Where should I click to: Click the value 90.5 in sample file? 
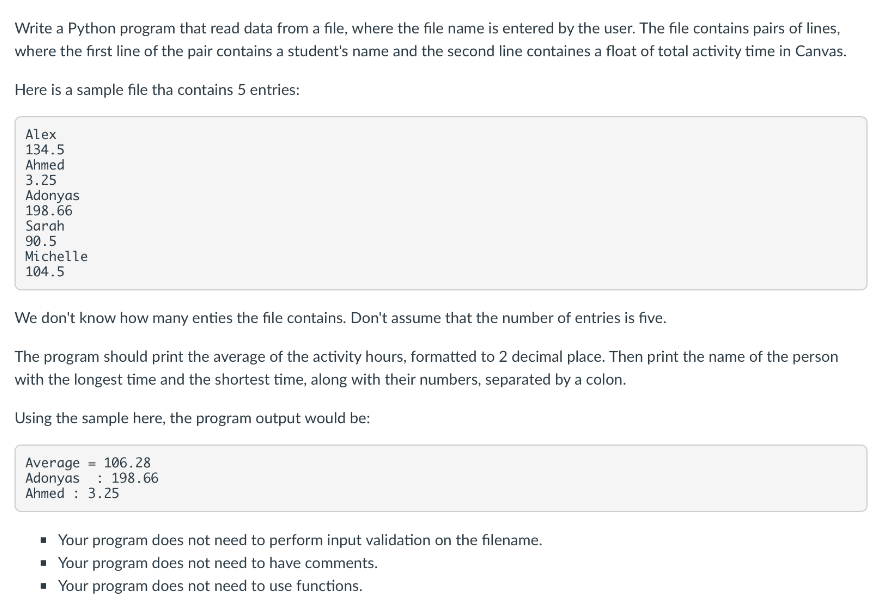pos(41,241)
